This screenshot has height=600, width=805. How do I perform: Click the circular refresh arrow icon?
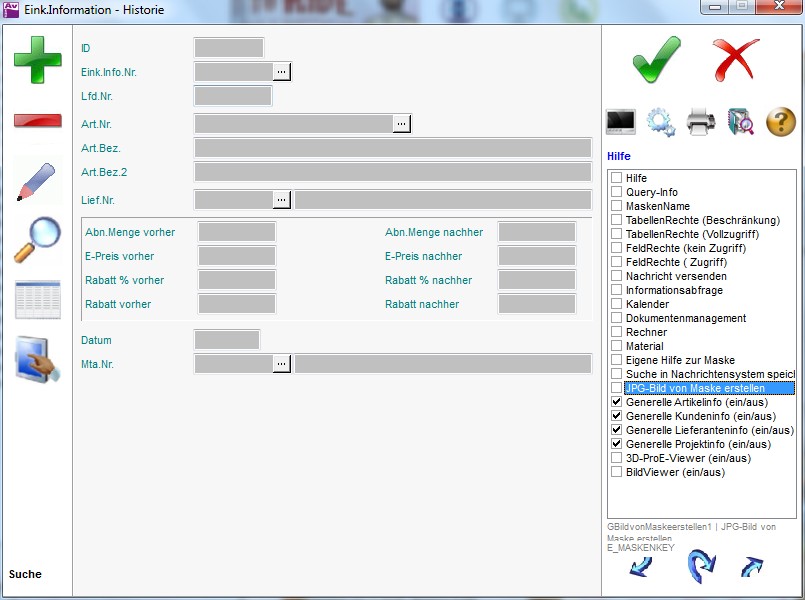[x=702, y=567]
